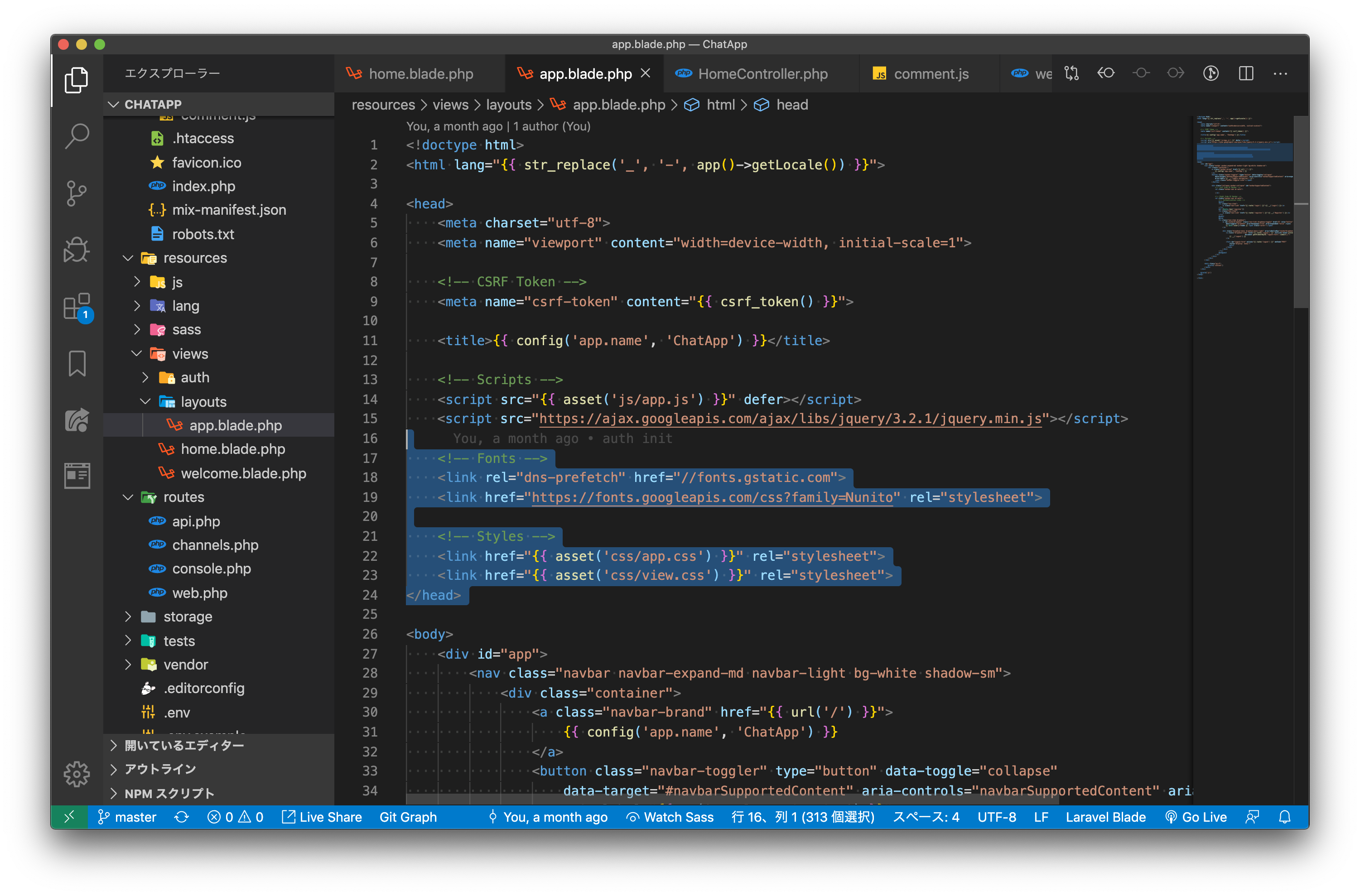Close the app.blade.php tab
Image resolution: width=1360 pixels, height=896 pixels.
[x=646, y=73]
